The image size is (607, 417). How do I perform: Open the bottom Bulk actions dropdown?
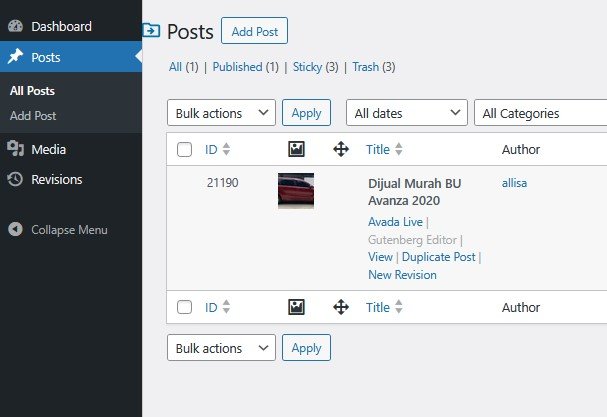tap(221, 348)
